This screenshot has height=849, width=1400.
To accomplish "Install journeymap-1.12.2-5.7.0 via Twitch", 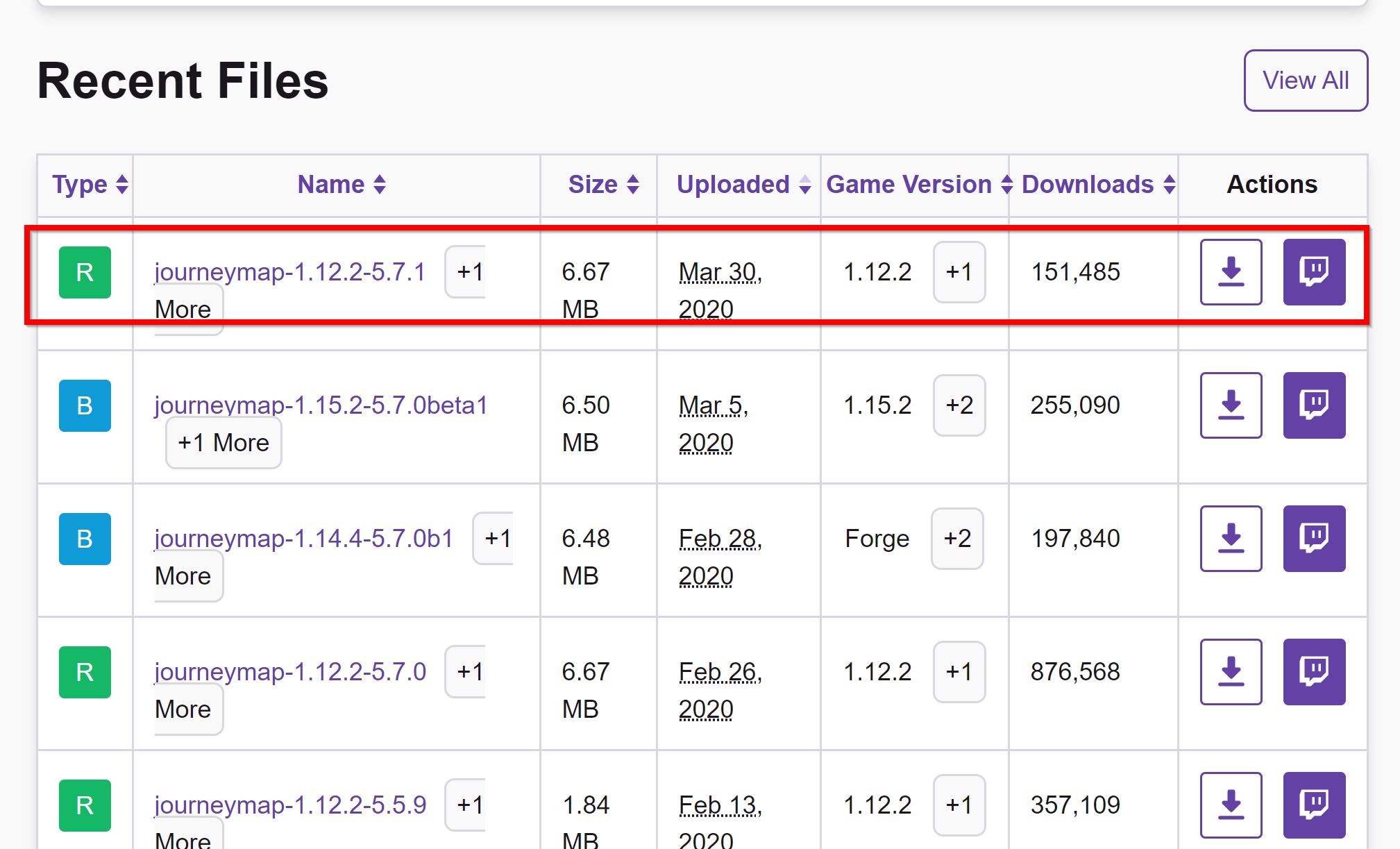I will point(1314,672).
